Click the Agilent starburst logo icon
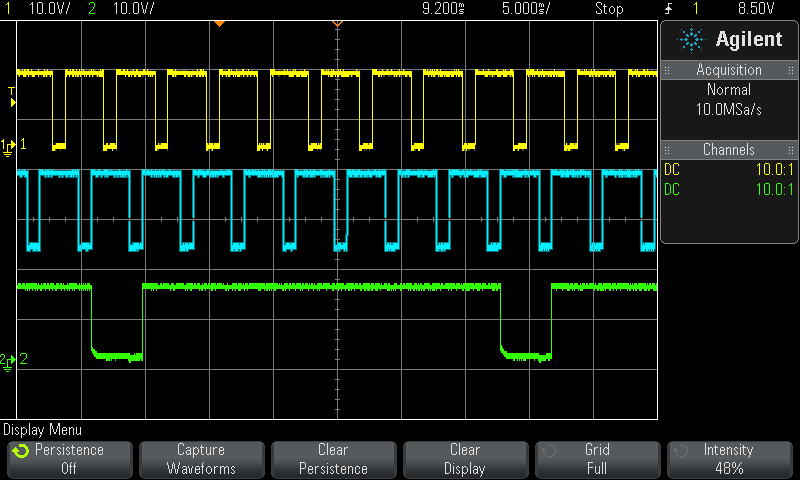The height and width of the screenshot is (480, 800). (691, 39)
